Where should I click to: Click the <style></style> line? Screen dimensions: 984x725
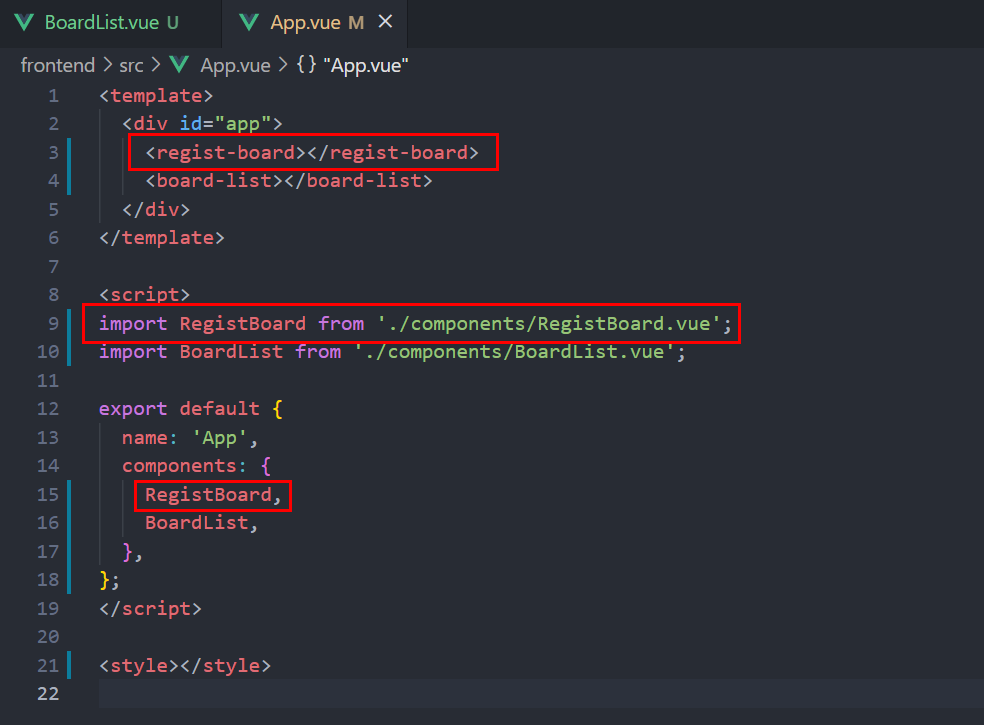185,666
